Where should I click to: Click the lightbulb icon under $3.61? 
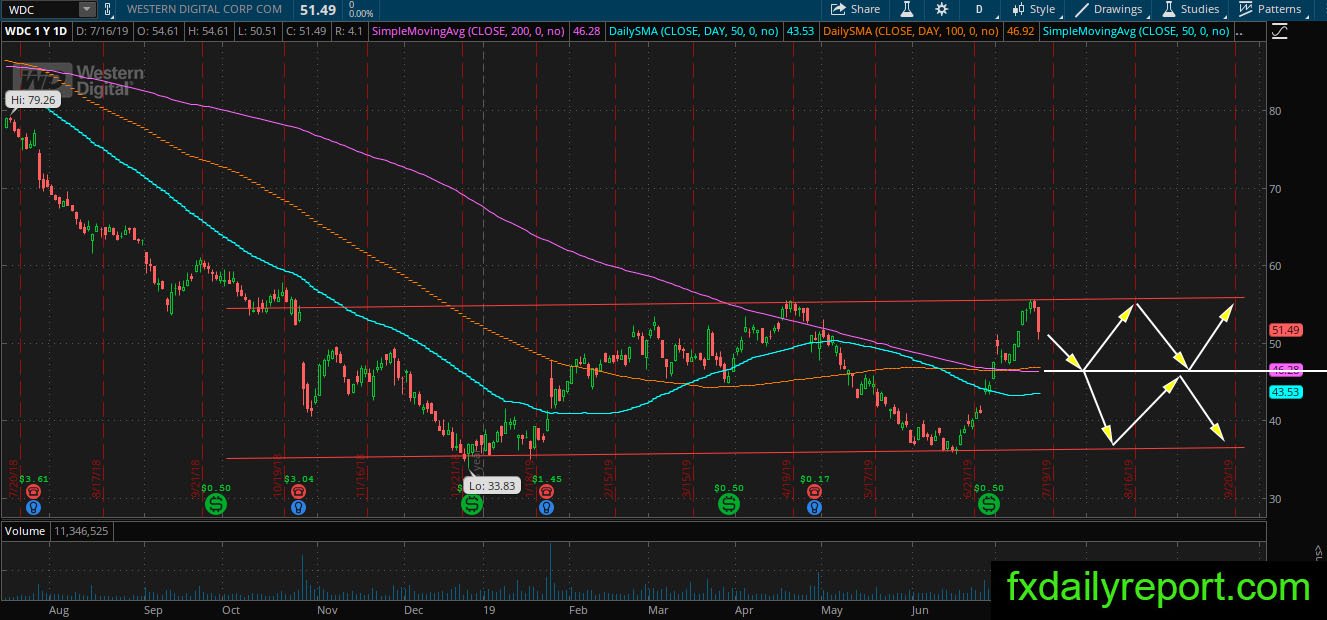click(34, 508)
